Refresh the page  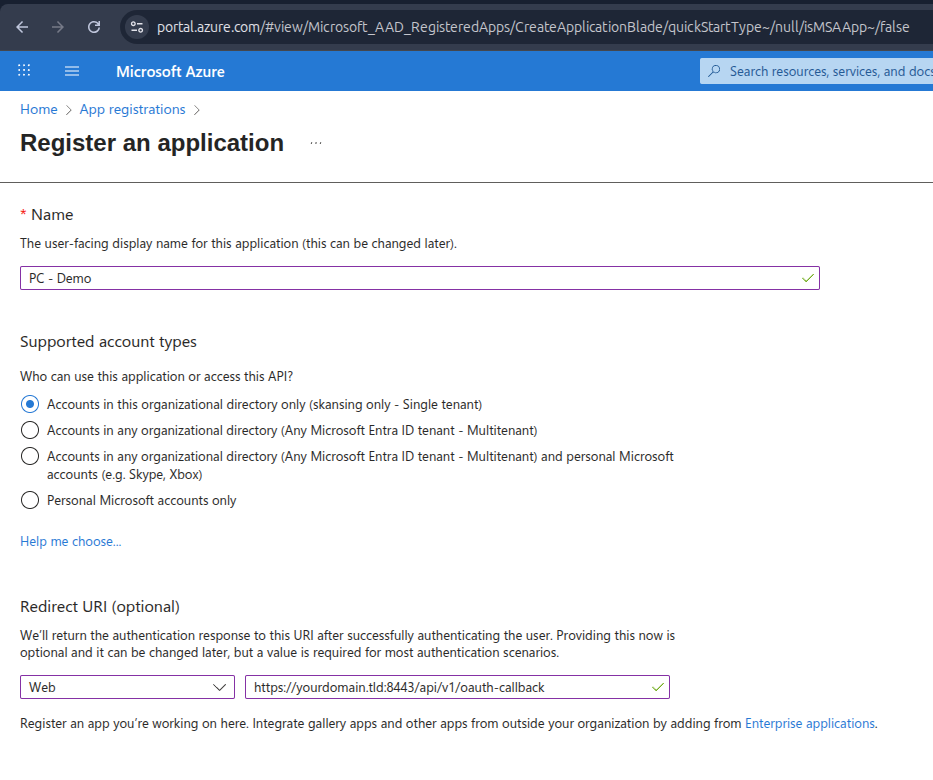(94, 27)
